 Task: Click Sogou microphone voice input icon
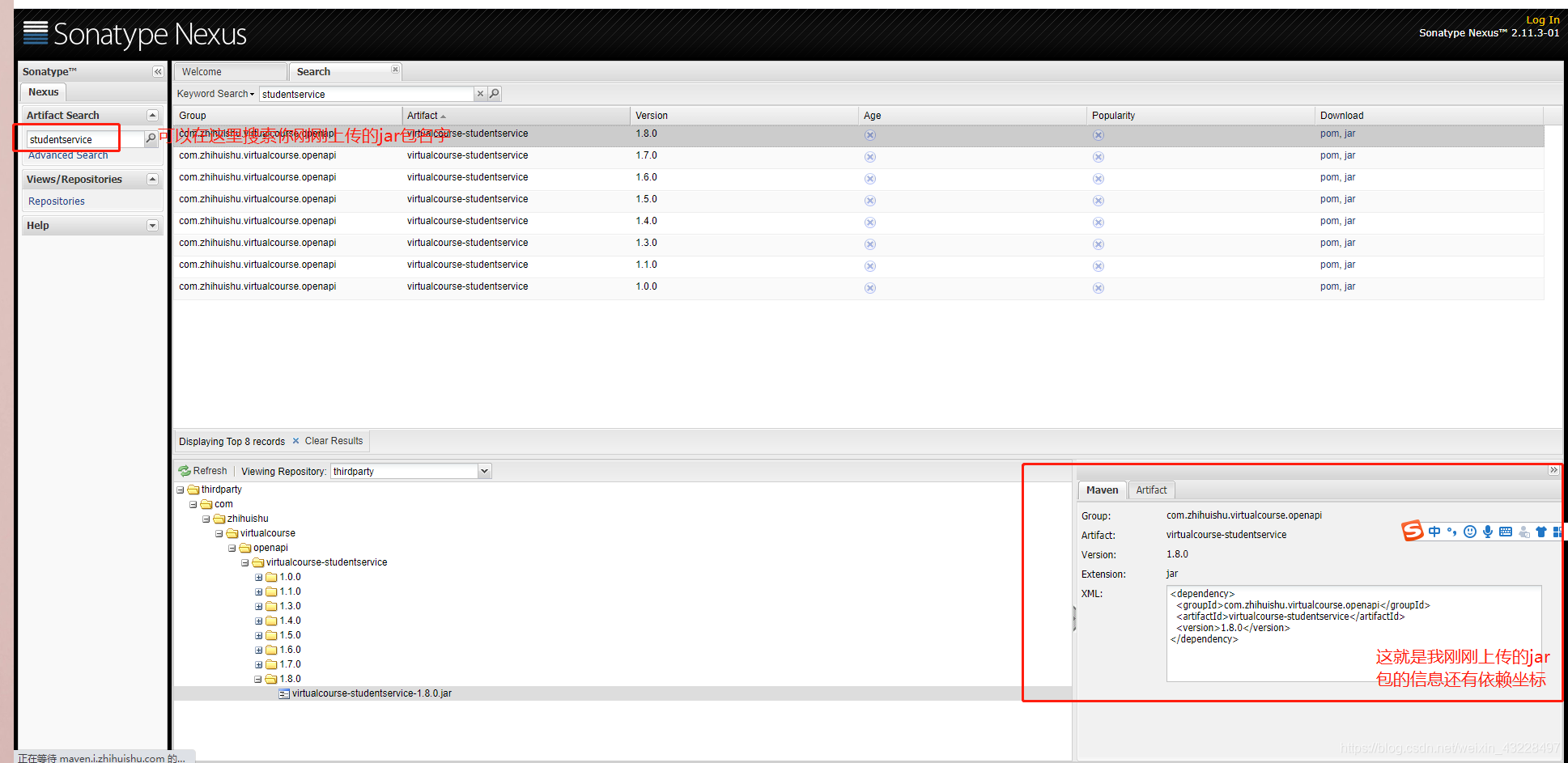1488,532
